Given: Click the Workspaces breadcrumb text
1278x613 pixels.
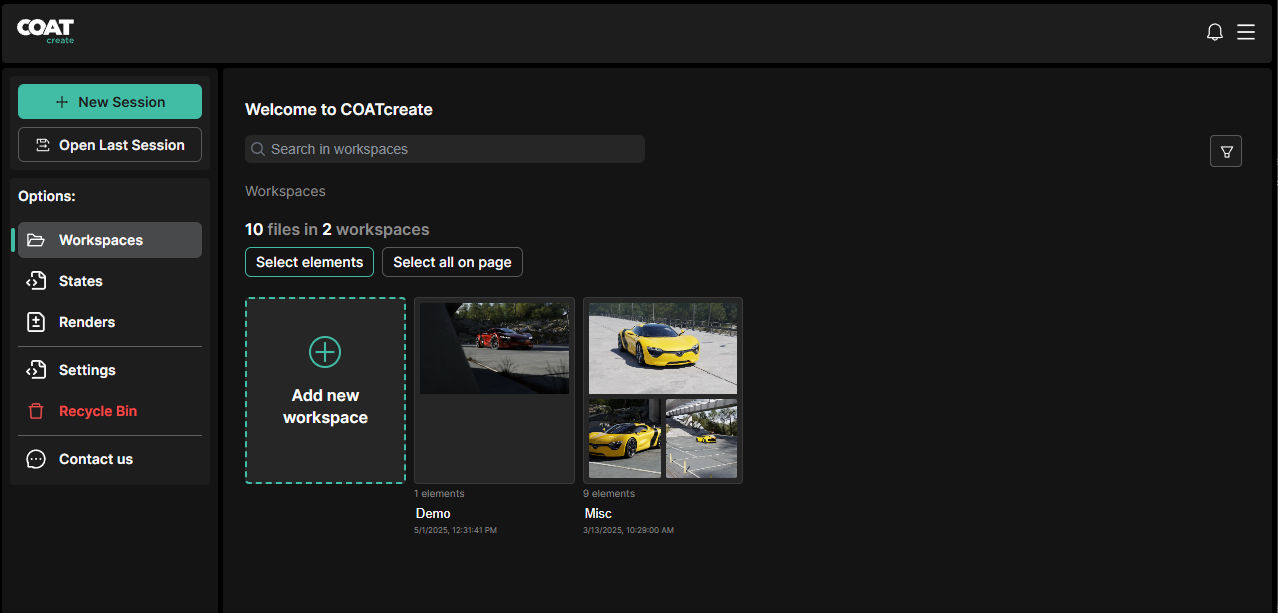Looking at the screenshot, I should (285, 191).
